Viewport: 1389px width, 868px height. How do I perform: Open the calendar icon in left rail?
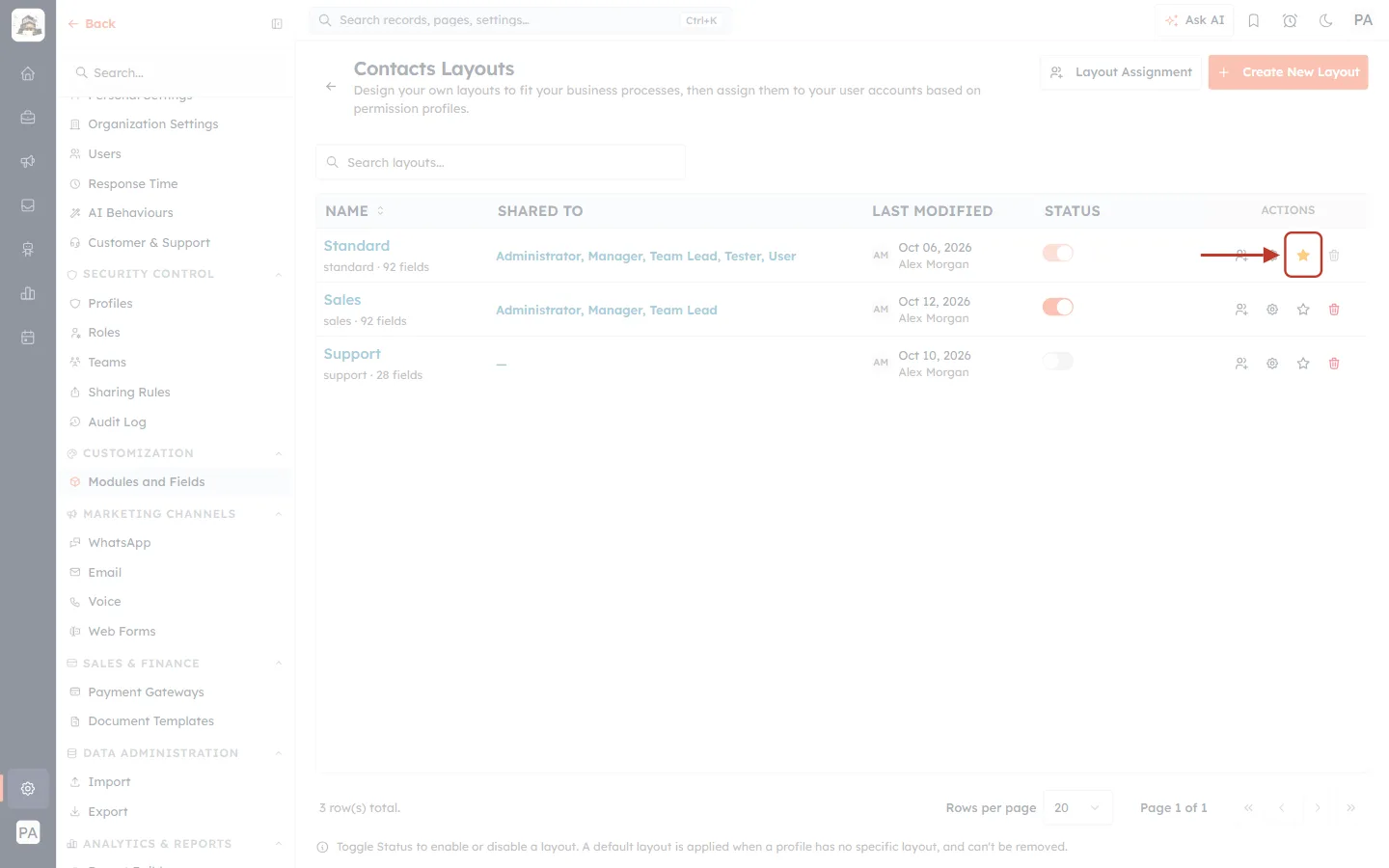coord(28,338)
